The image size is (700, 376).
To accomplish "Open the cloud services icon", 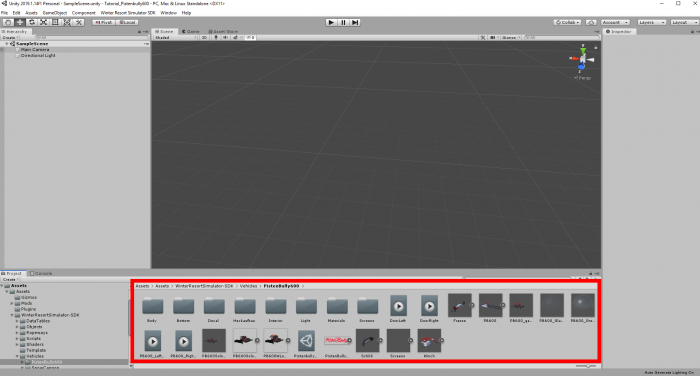I will (591, 22).
